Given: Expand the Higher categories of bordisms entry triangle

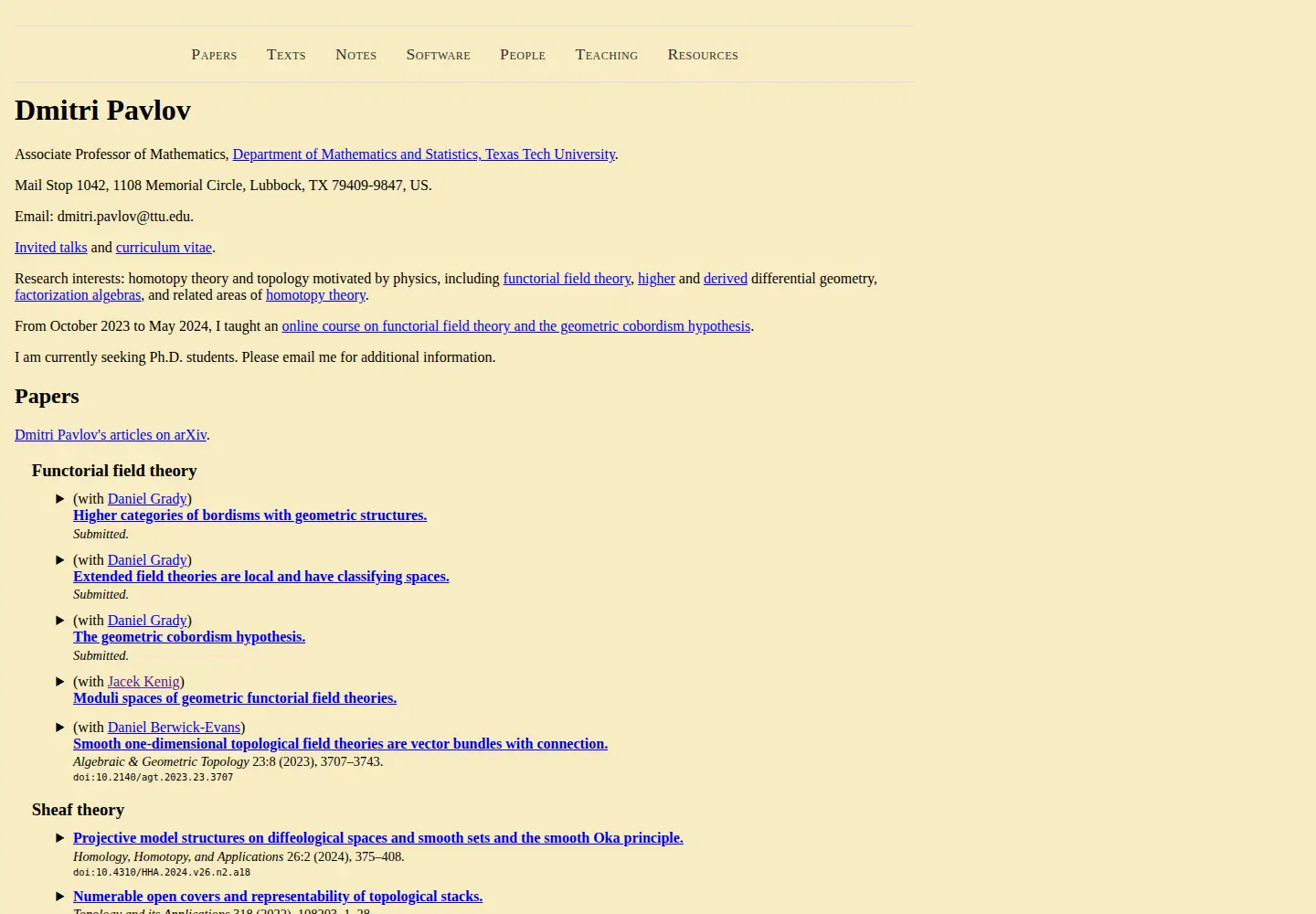Looking at the screenshot, I should [60, 499].
